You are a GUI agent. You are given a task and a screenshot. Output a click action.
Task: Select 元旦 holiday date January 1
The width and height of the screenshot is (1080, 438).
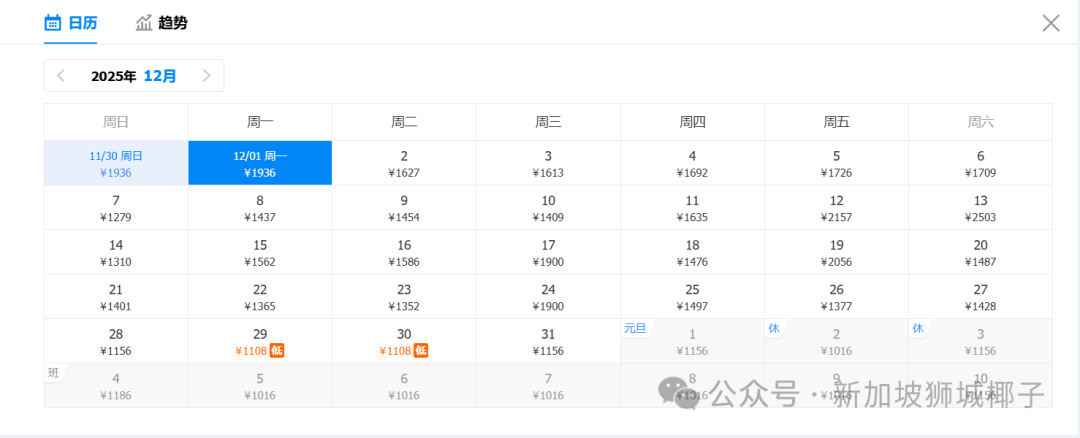(x=692, y=342)
